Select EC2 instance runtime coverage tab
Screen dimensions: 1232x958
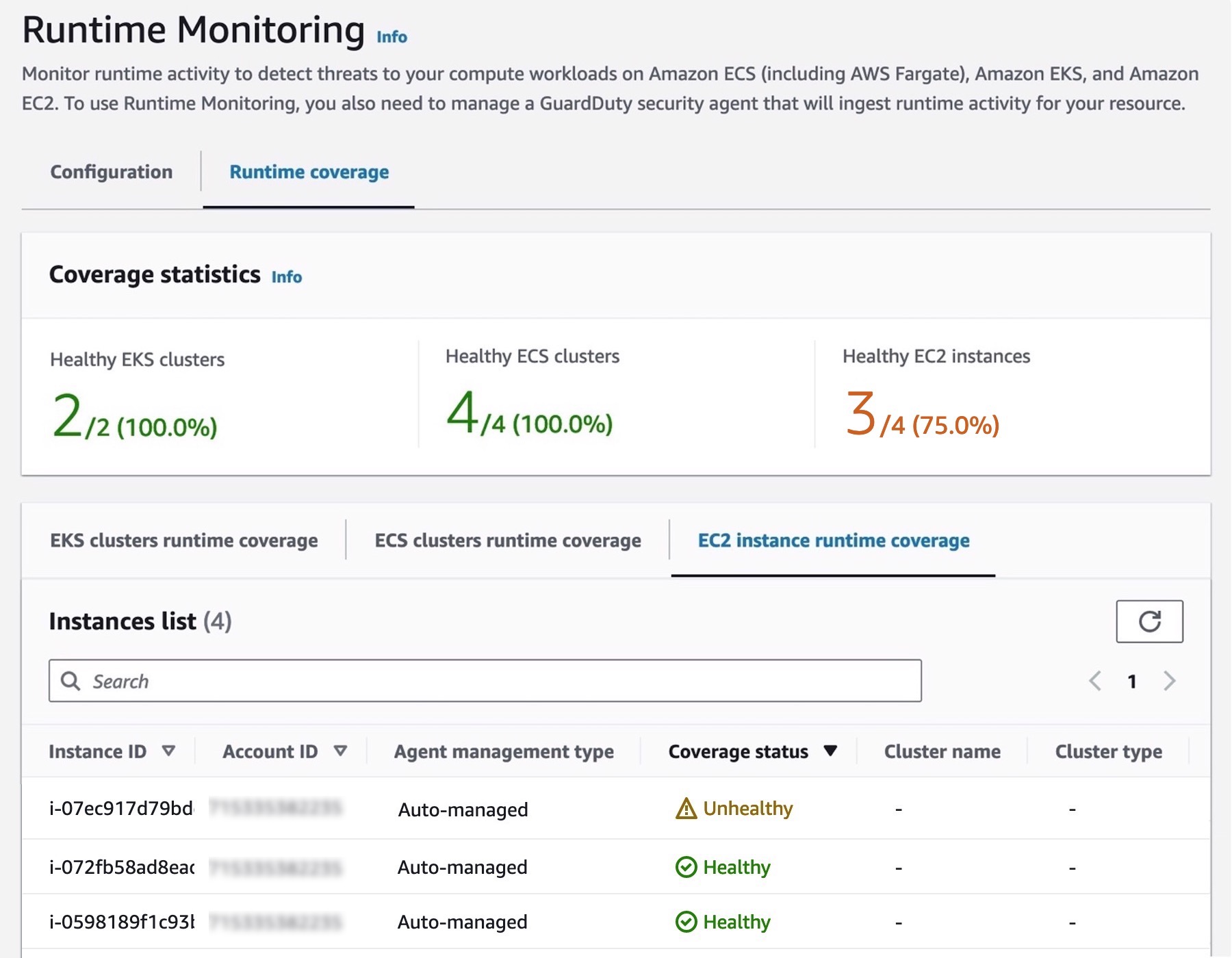coord(834,541)
